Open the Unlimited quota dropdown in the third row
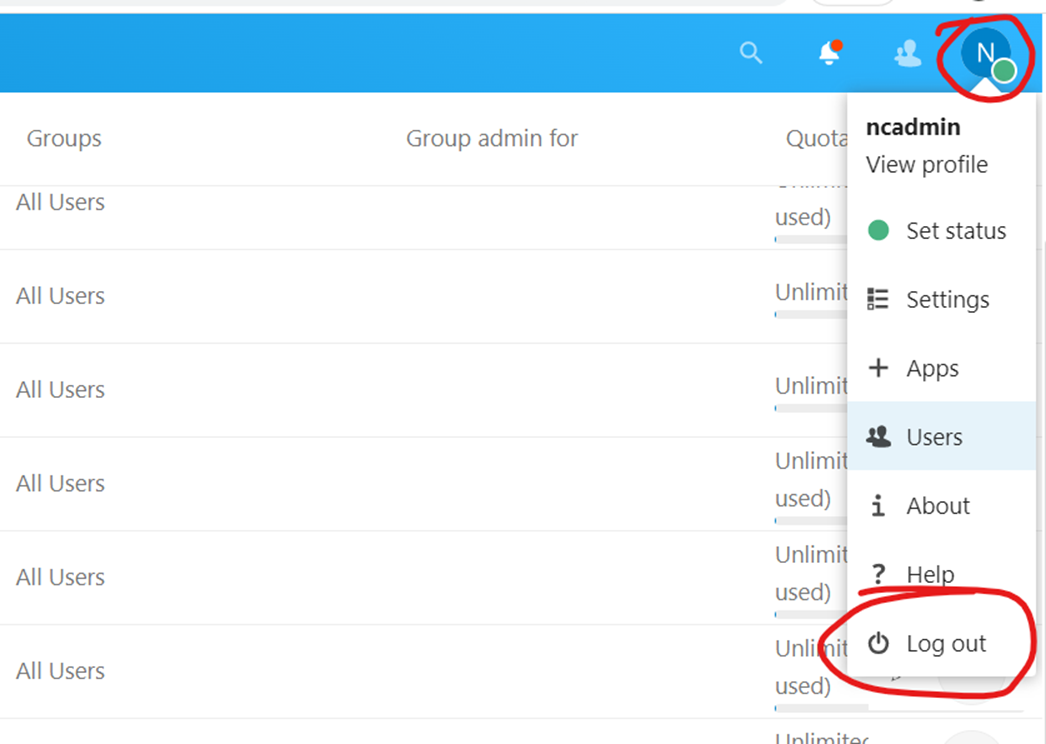This screenshot has height=744, width=1046. pyautogui.click(x=810, y=386)
